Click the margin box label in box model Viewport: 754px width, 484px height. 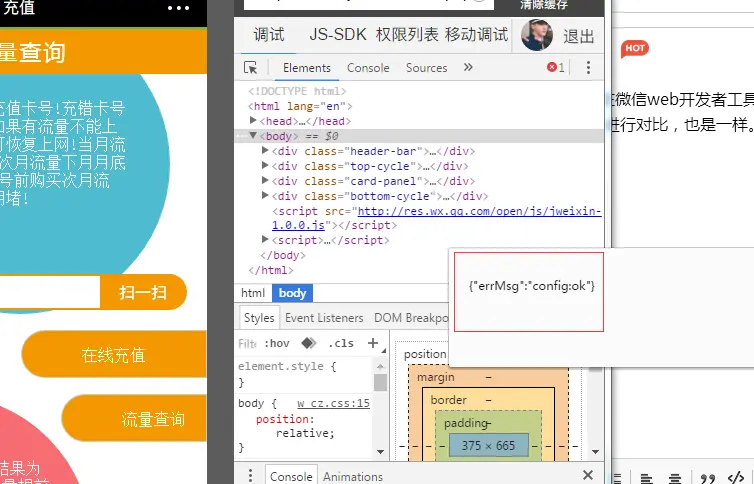[435, 377]
